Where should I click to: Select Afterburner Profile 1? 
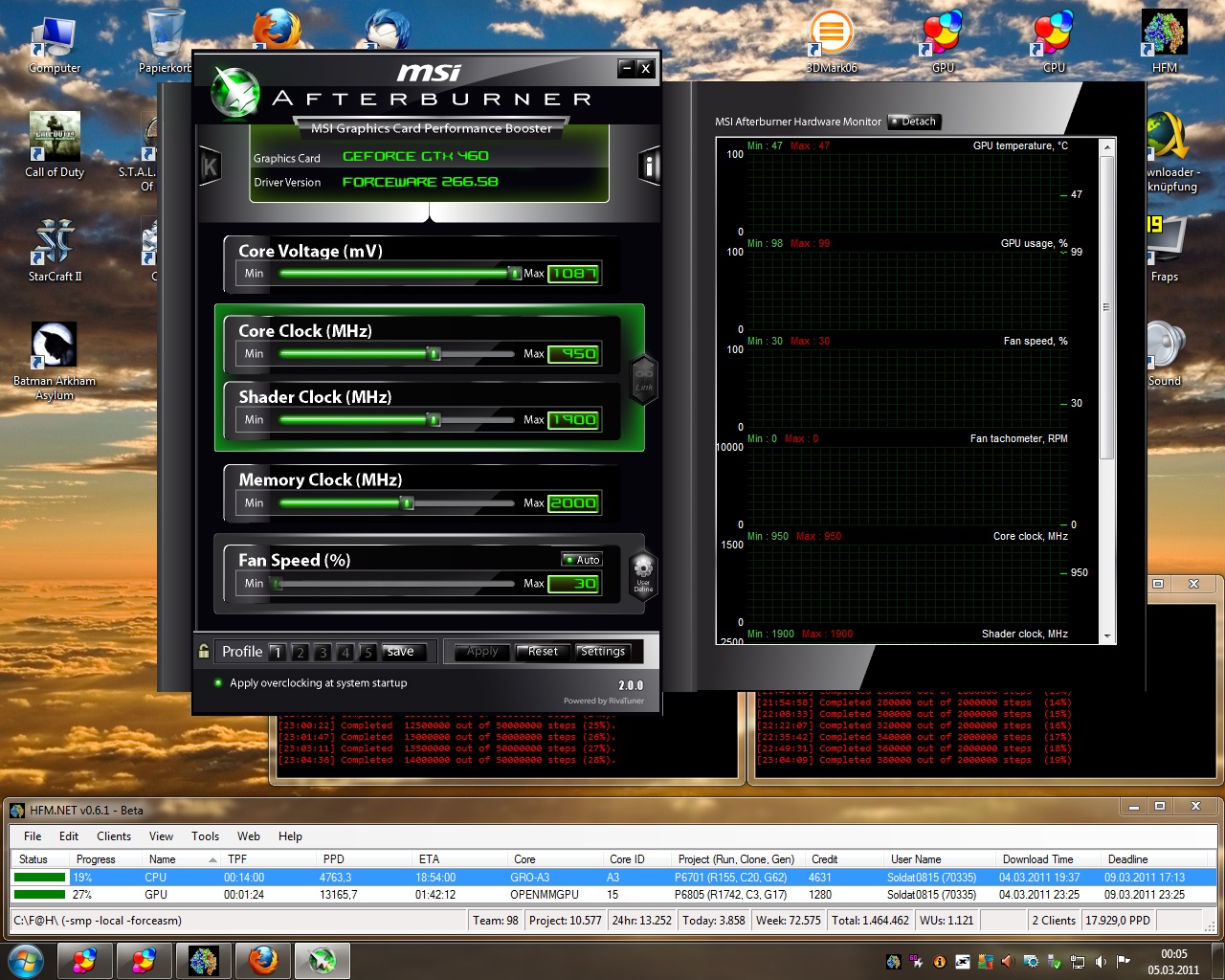click(x=277, y=652)
